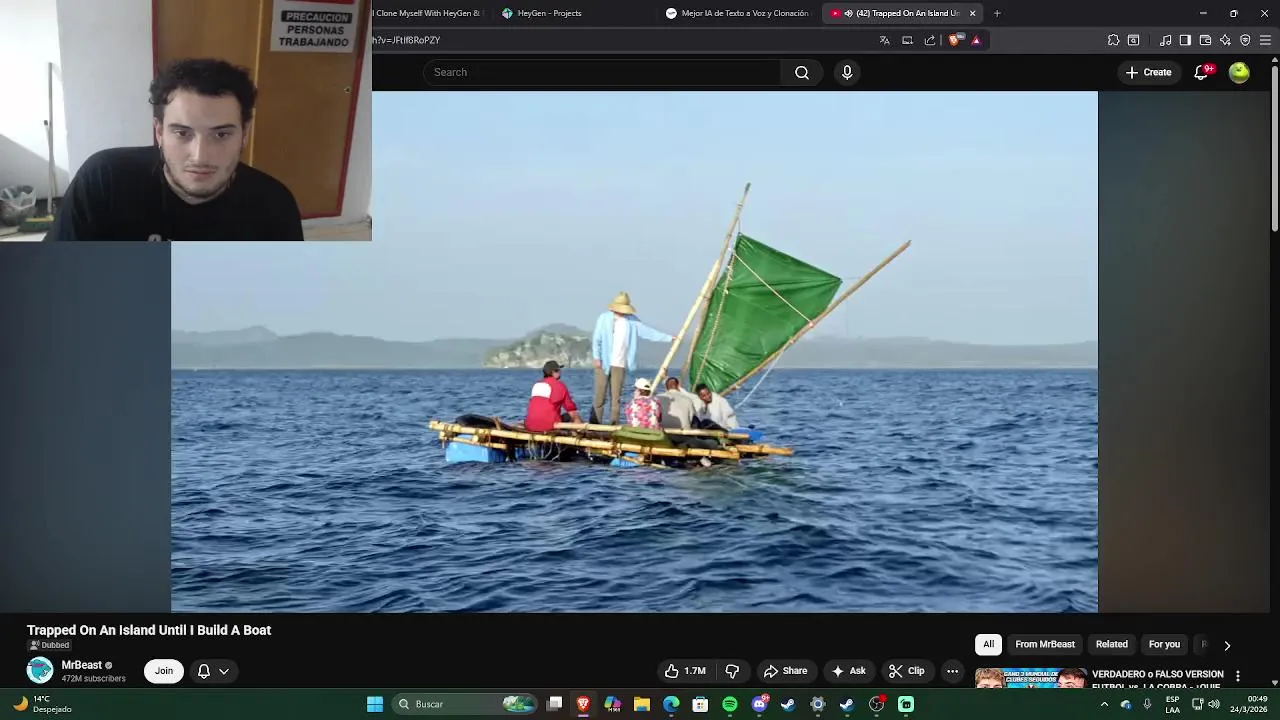Open Microsoft Edge from the taskbar
Screen dimensions: 1280x720
[x=671, y=704]
